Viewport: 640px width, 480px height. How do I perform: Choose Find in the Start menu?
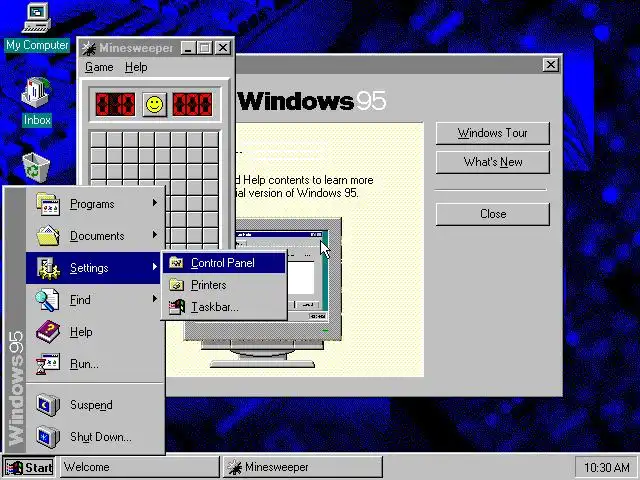pyautogui.click(x=95, y=300)
